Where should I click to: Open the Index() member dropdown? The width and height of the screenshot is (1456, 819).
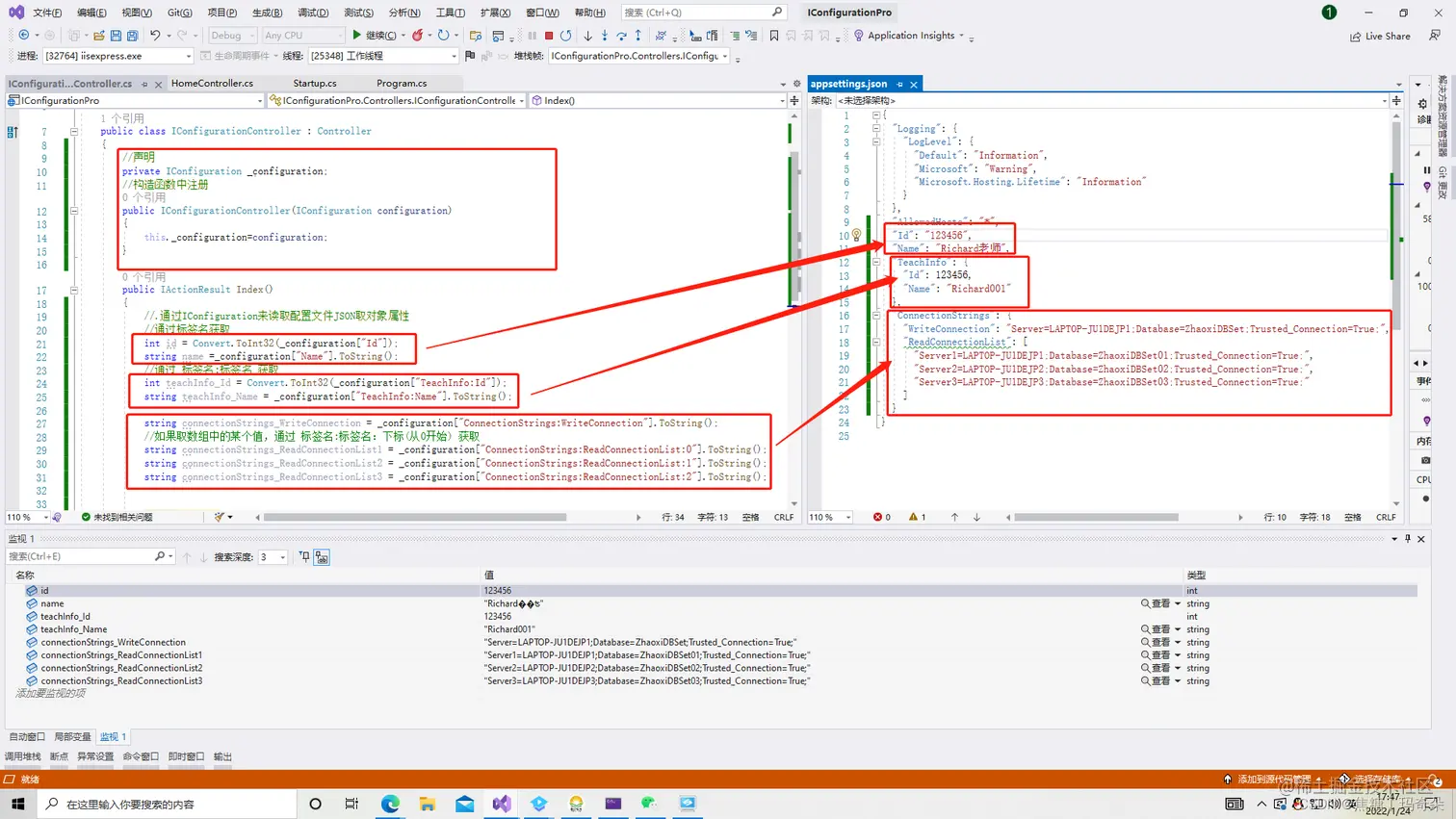pos(660,100)
